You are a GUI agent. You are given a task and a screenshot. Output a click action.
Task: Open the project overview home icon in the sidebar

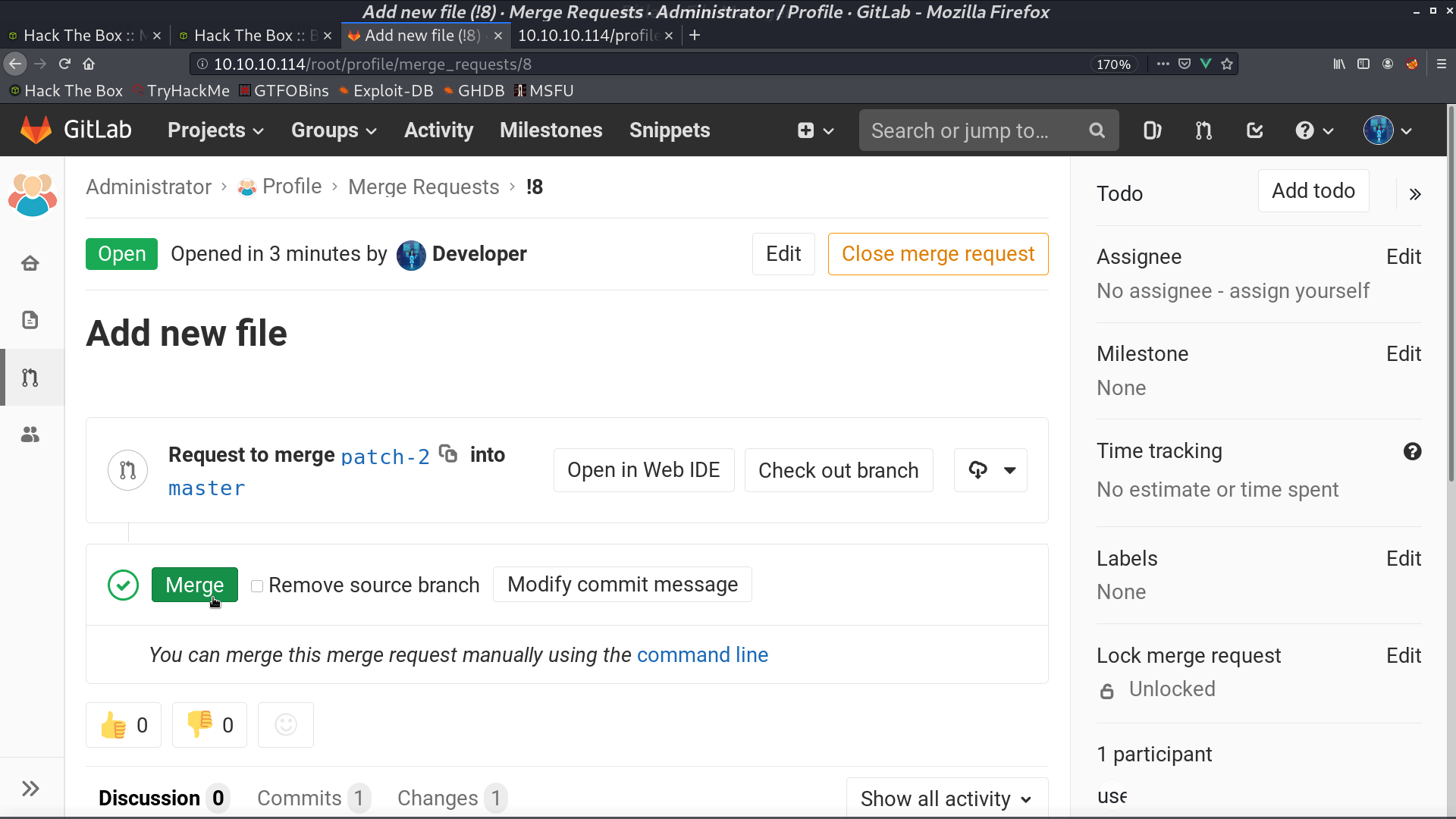[30, 263]
